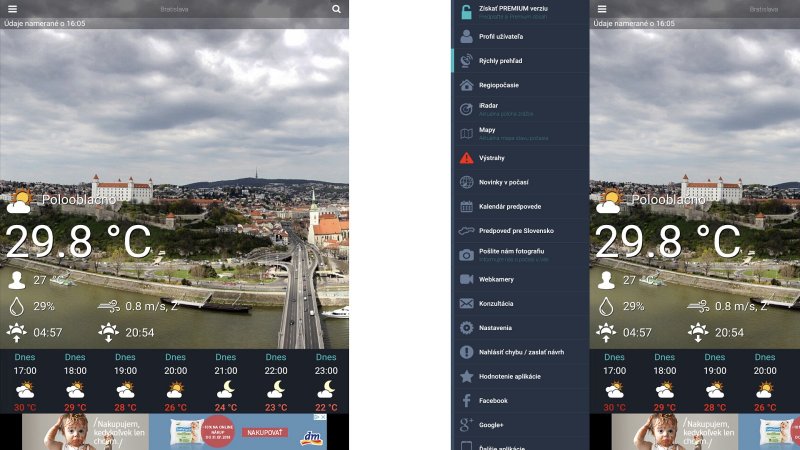Click the Novinky v počasí globe icon
Viewport: 800px width, 450px height.
click(x=466, y=182)
